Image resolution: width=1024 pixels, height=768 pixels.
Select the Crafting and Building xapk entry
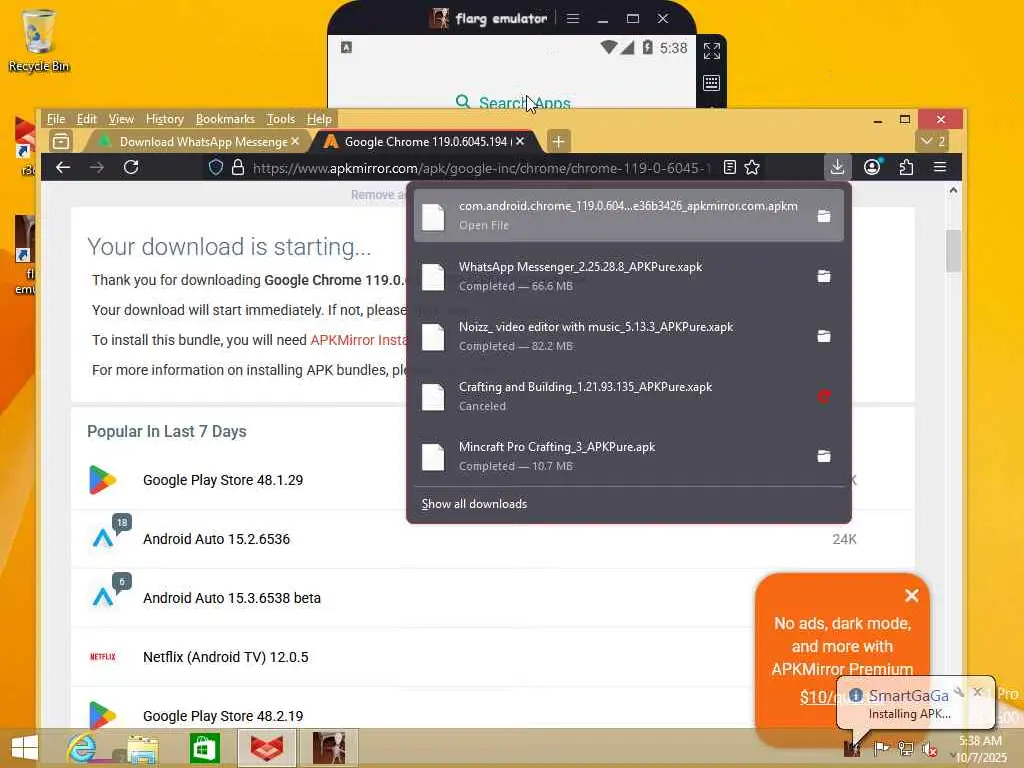click(x=628, y=396)
